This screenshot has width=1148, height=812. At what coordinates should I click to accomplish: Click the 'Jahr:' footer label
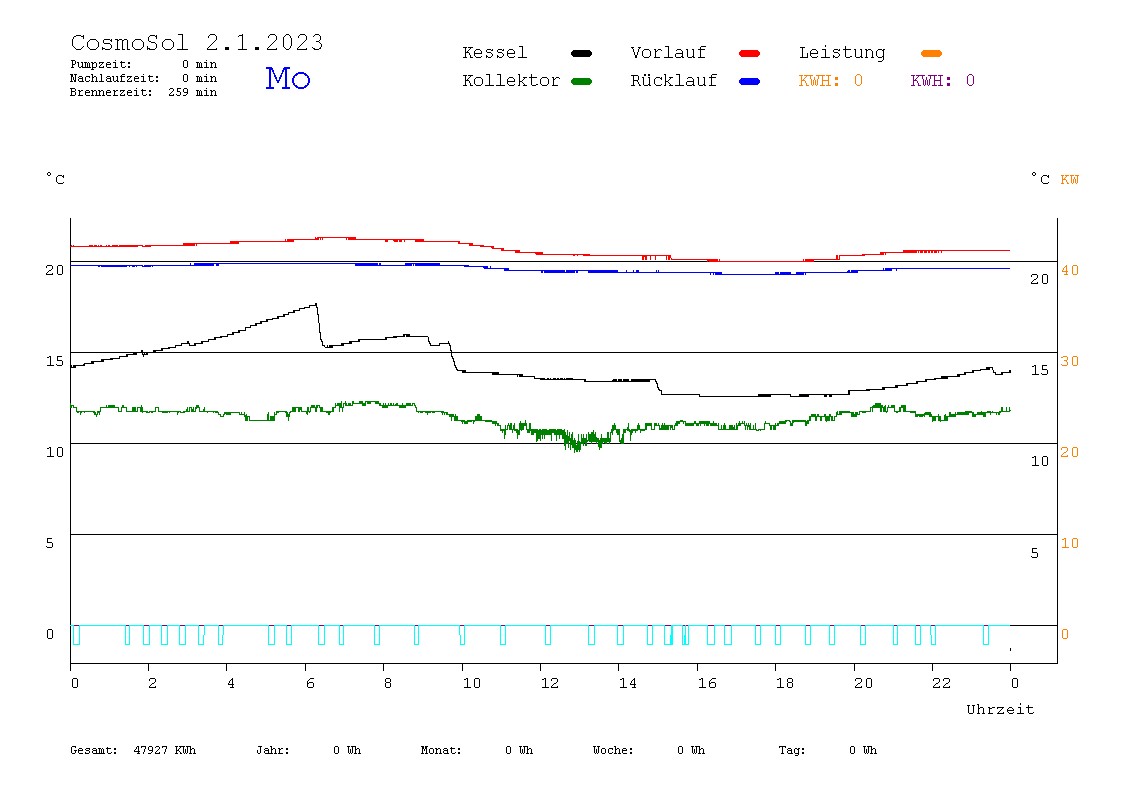(272, 750)
